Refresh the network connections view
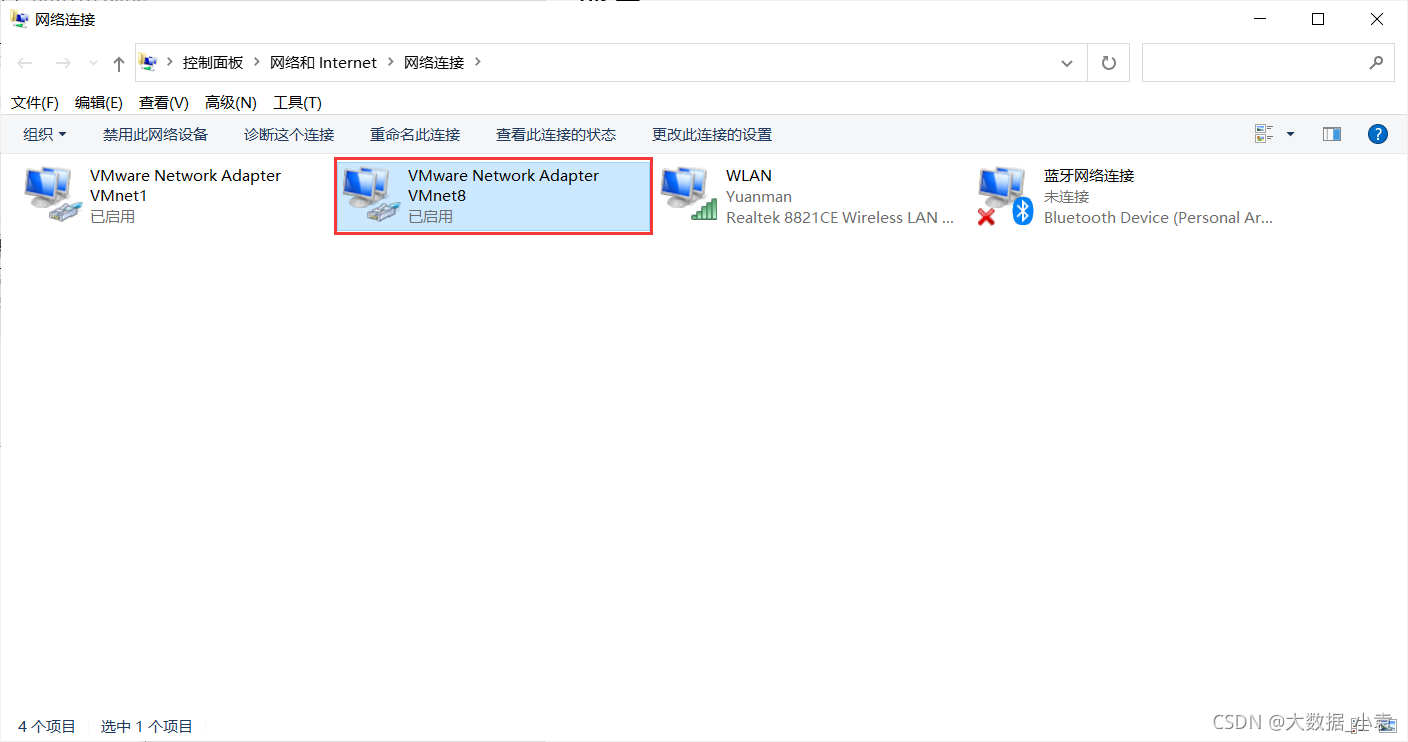 point(1108,63)
